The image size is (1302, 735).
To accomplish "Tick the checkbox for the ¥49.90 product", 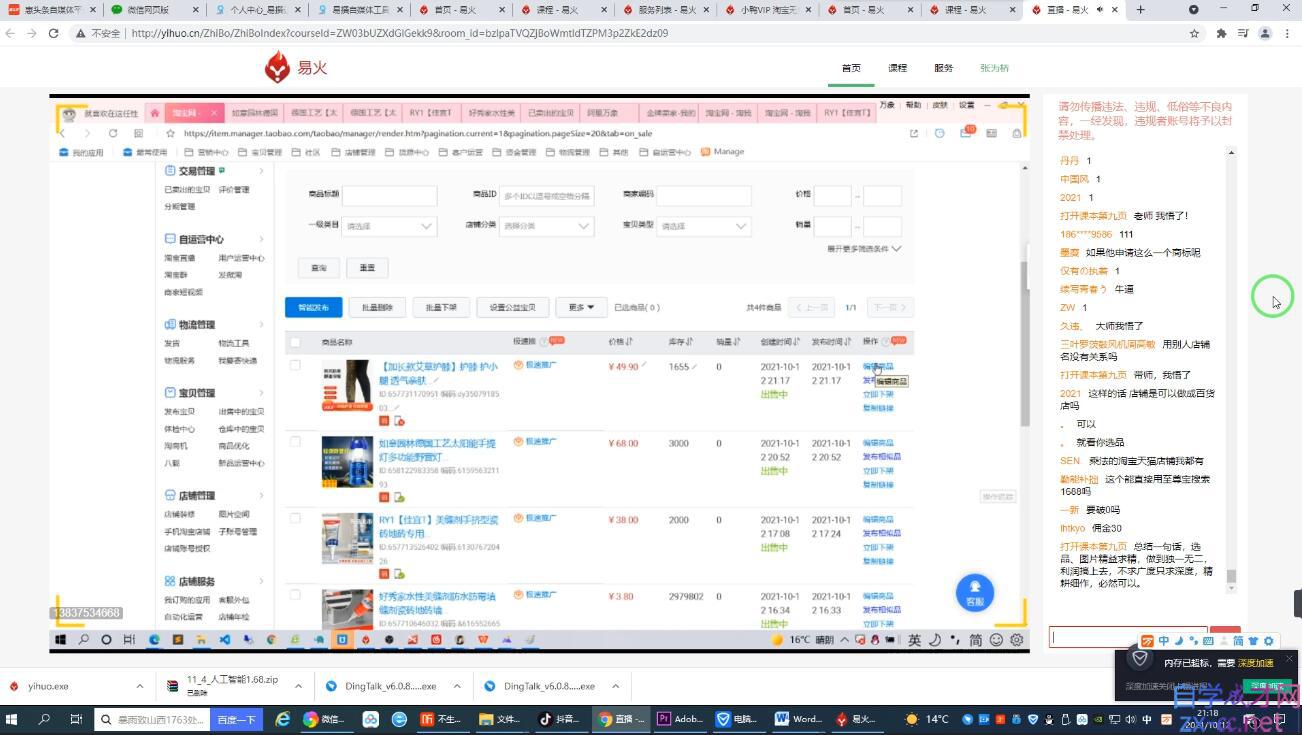I will pyautogui.click(x=295, y=365).
